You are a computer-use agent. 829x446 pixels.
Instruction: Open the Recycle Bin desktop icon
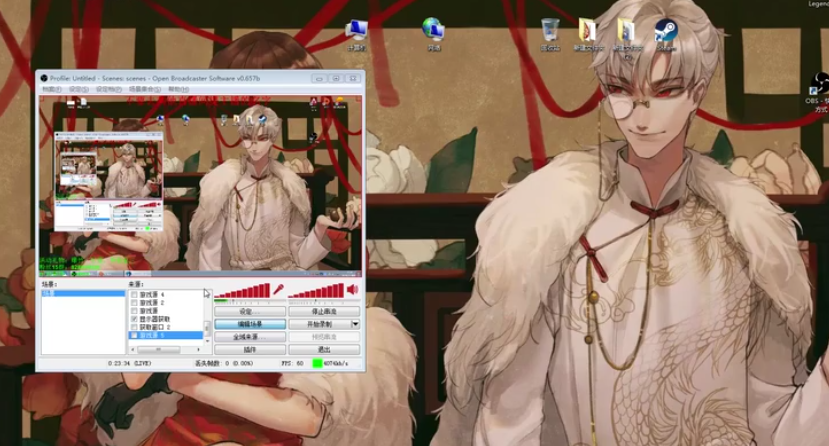[550, 35]
